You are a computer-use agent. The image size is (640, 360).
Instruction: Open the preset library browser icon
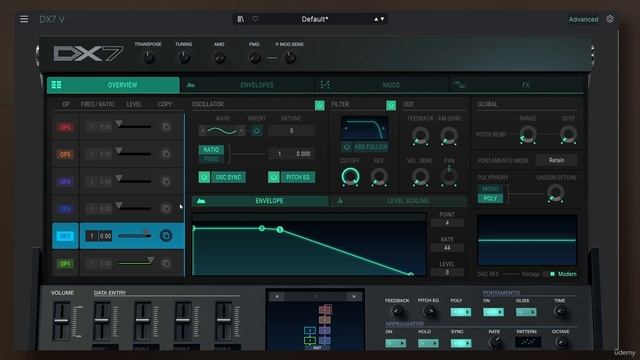(x=241, y=19)
